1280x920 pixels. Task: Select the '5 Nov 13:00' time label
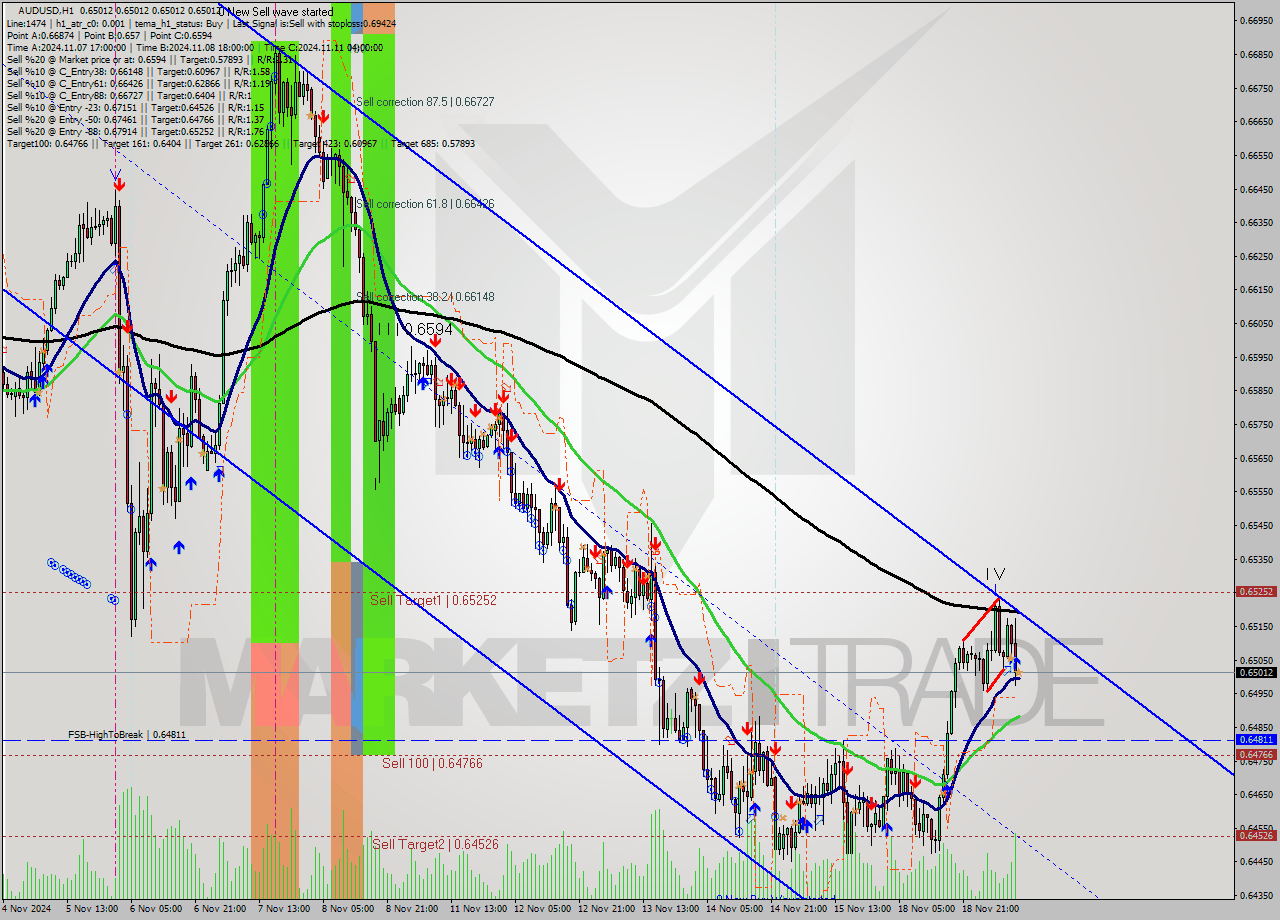[94, 910]
